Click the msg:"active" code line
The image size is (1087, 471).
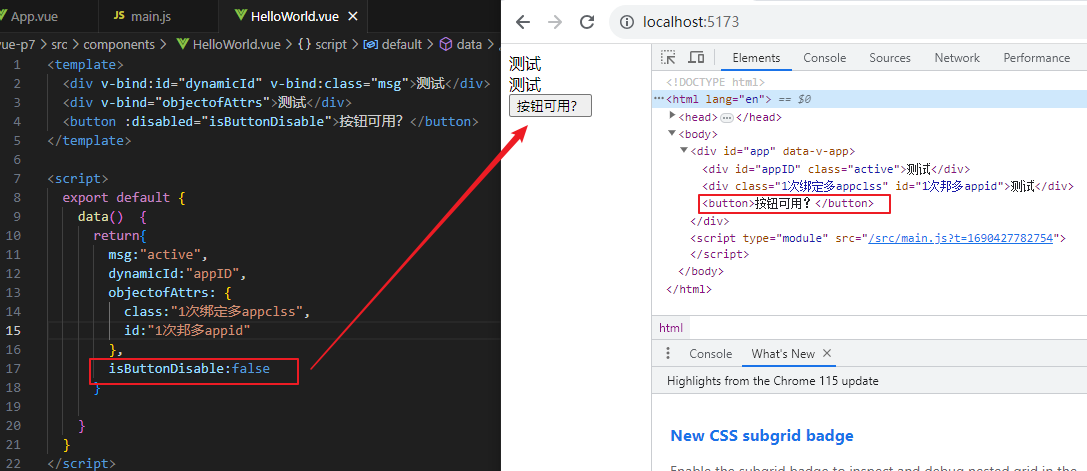pyautogui.click(x=158, y=254)
